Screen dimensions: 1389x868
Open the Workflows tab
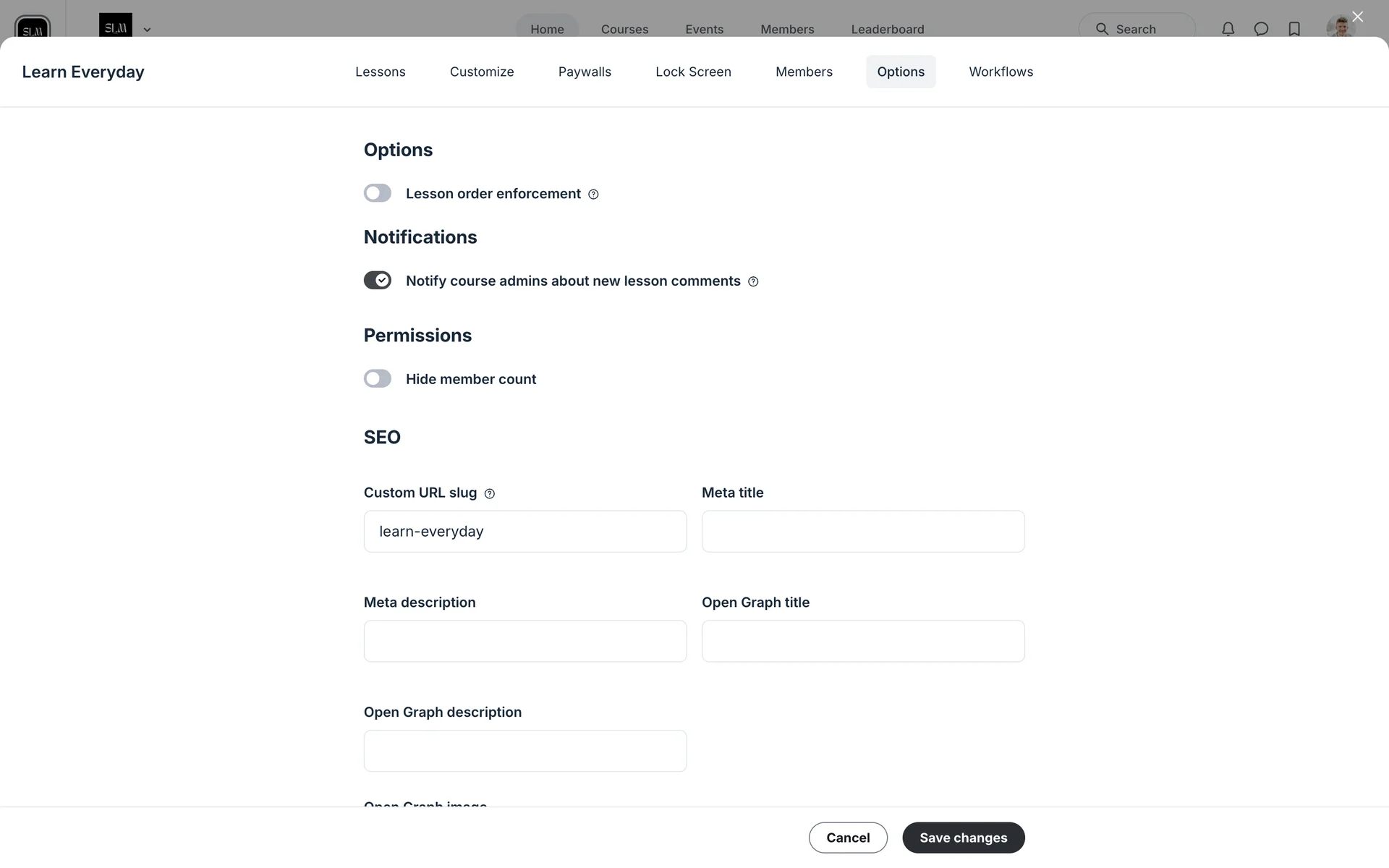(1001, 72)
